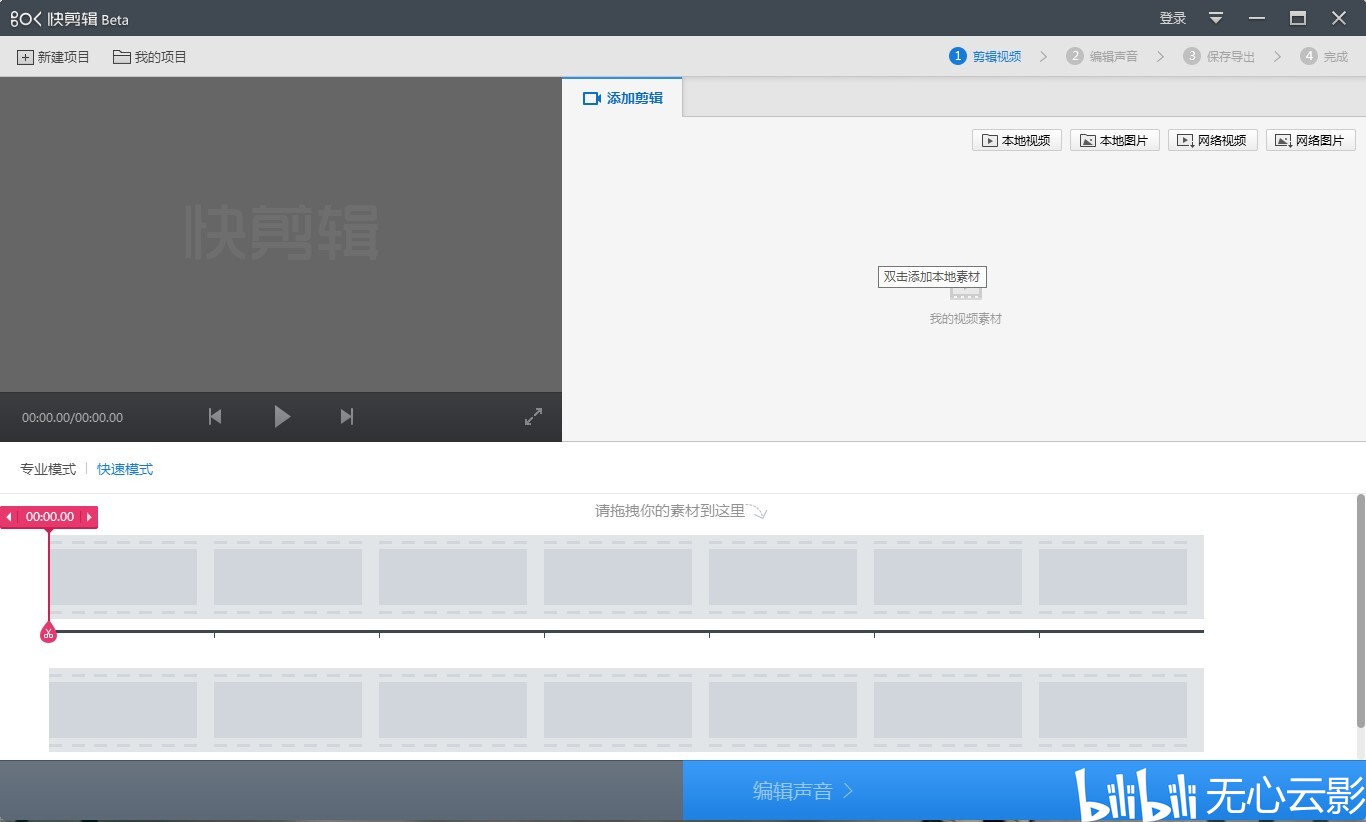Click the 我的视频素材 placeholder icon

tap(966, 292)
